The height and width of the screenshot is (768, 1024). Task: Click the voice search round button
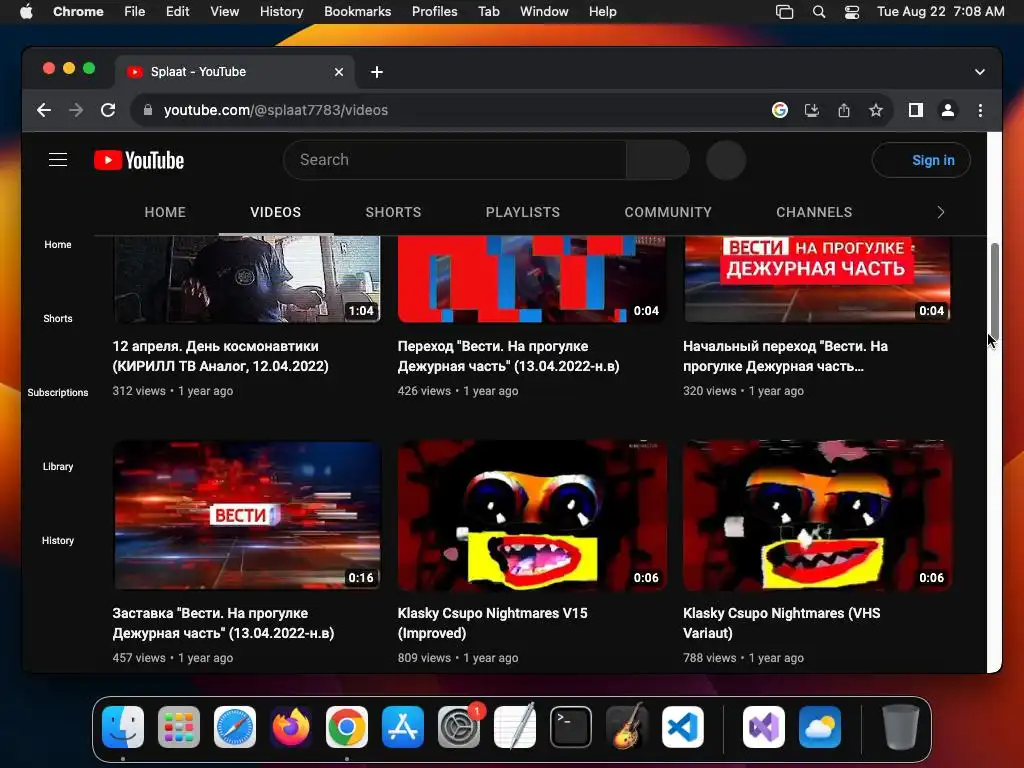(726, 160)
